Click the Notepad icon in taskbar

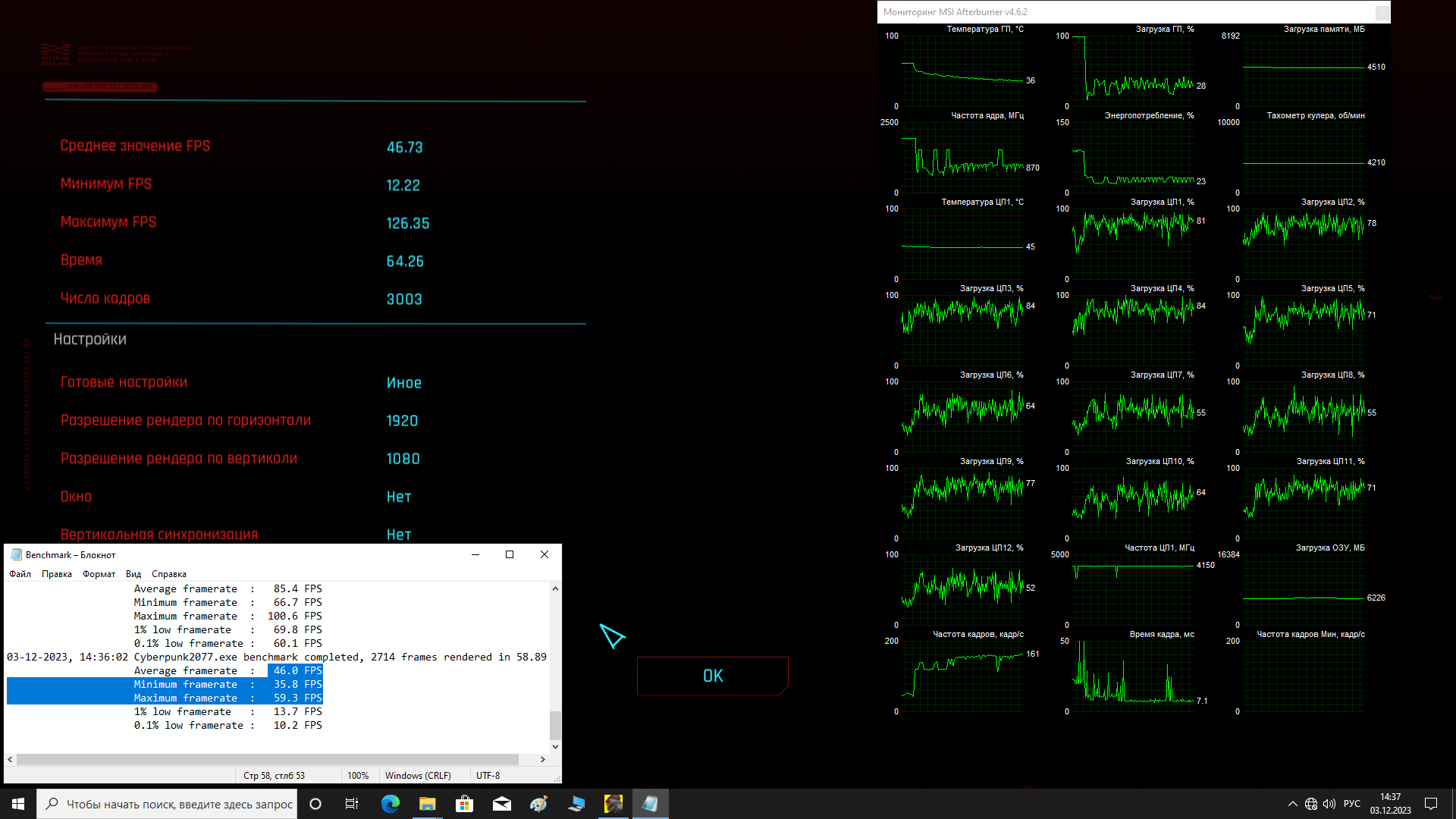click(x=650, y=804)
